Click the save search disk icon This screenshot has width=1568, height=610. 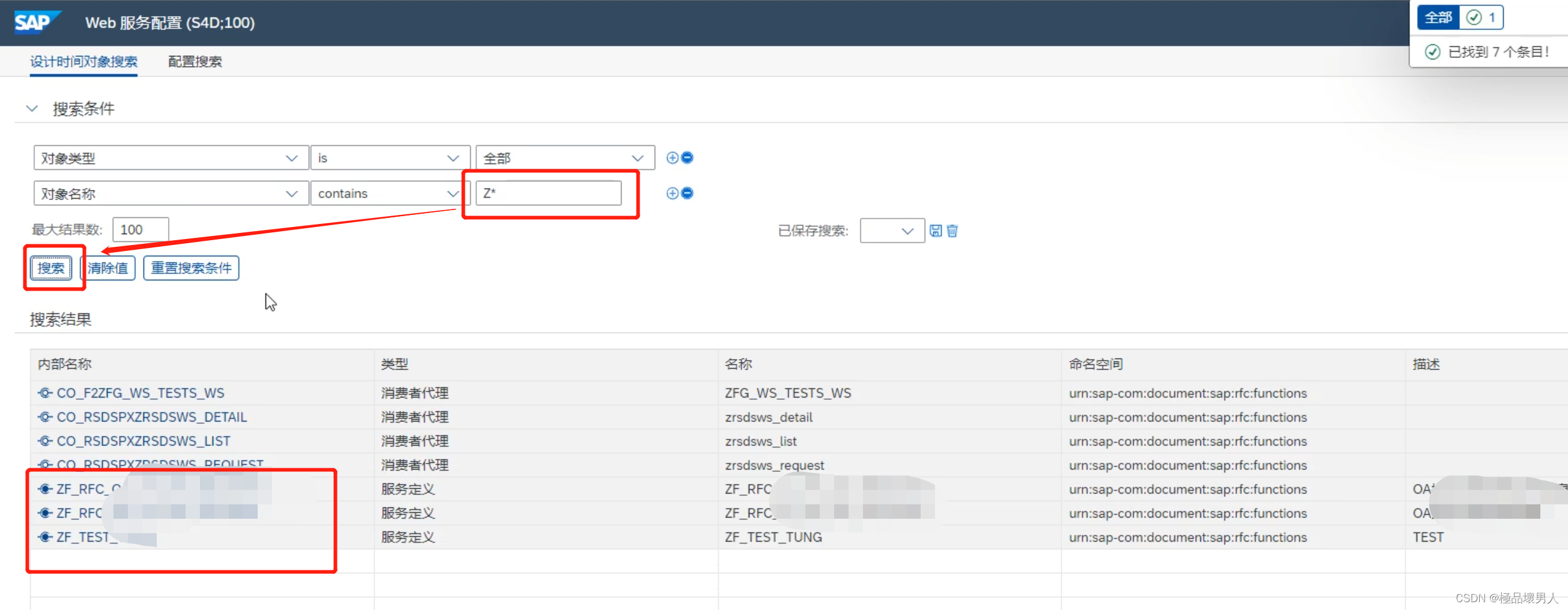936,231
